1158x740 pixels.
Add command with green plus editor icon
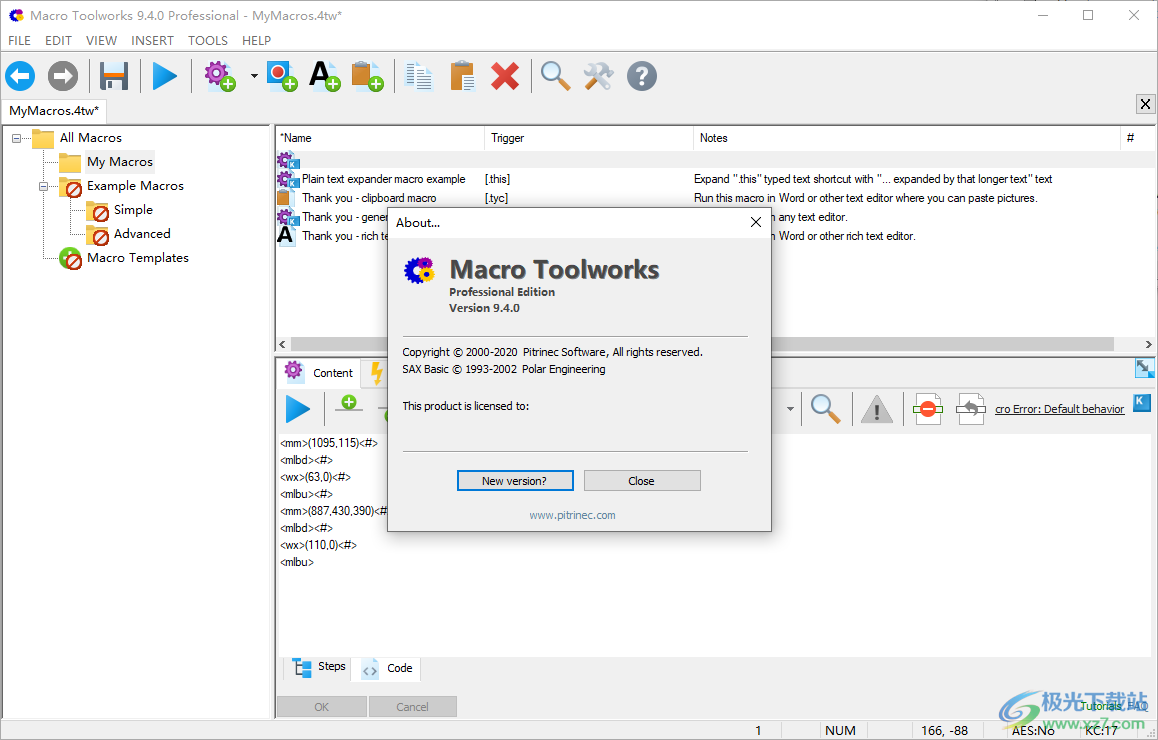pos(349,403)
